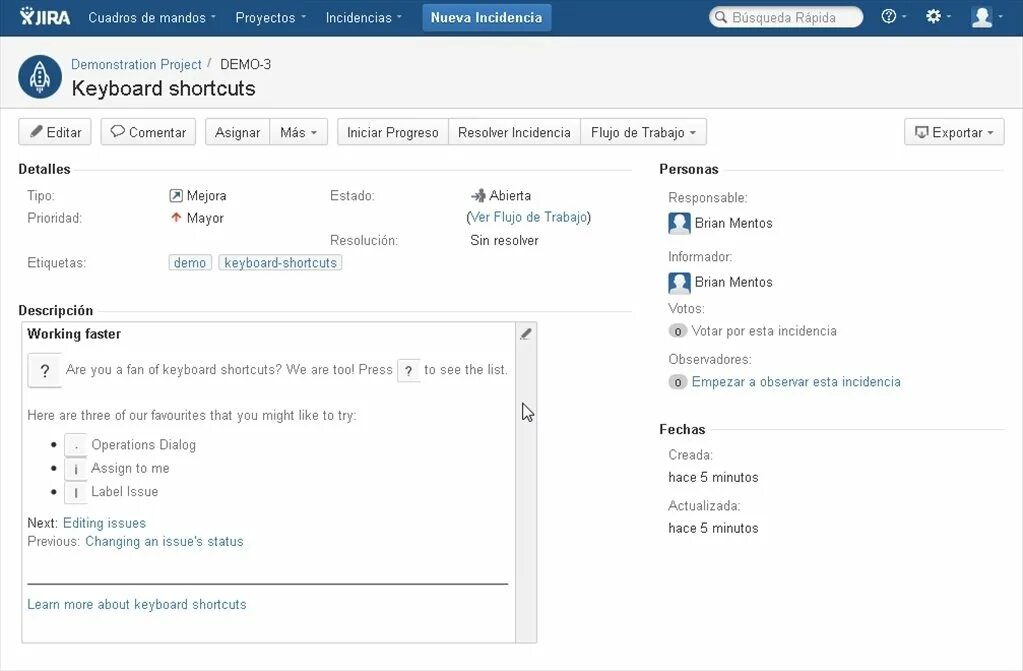Click the Editar button
Screen dimensions: 1023x671
point(55,133)
